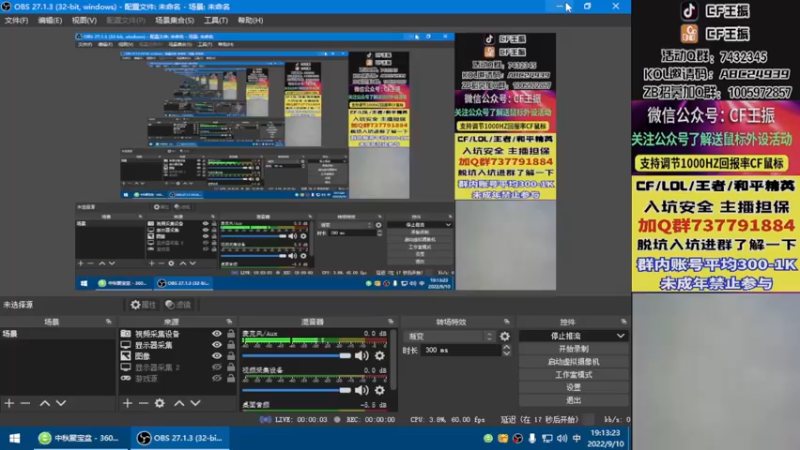Pop out the 混音器 dock panel

click(391, 321)
